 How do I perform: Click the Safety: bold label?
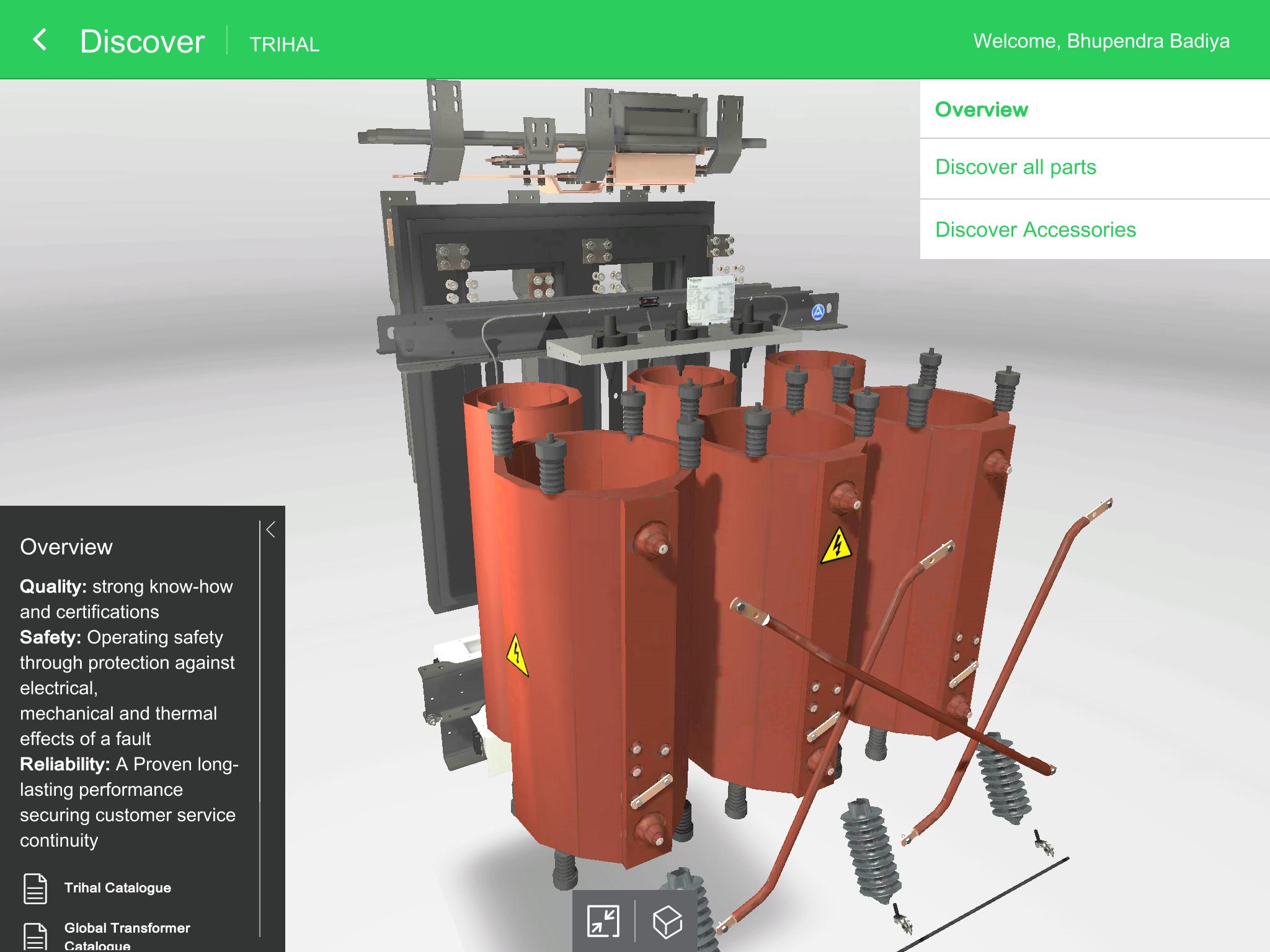51,638
